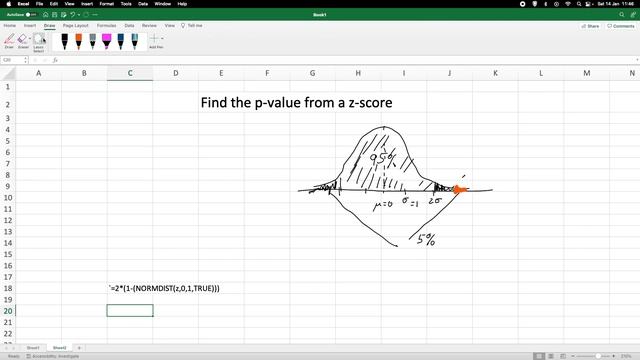Image resolution: width=640 pixels, height=360 pixels.
Task: Pick the magenta highlighter
Action: pos(107,42)
